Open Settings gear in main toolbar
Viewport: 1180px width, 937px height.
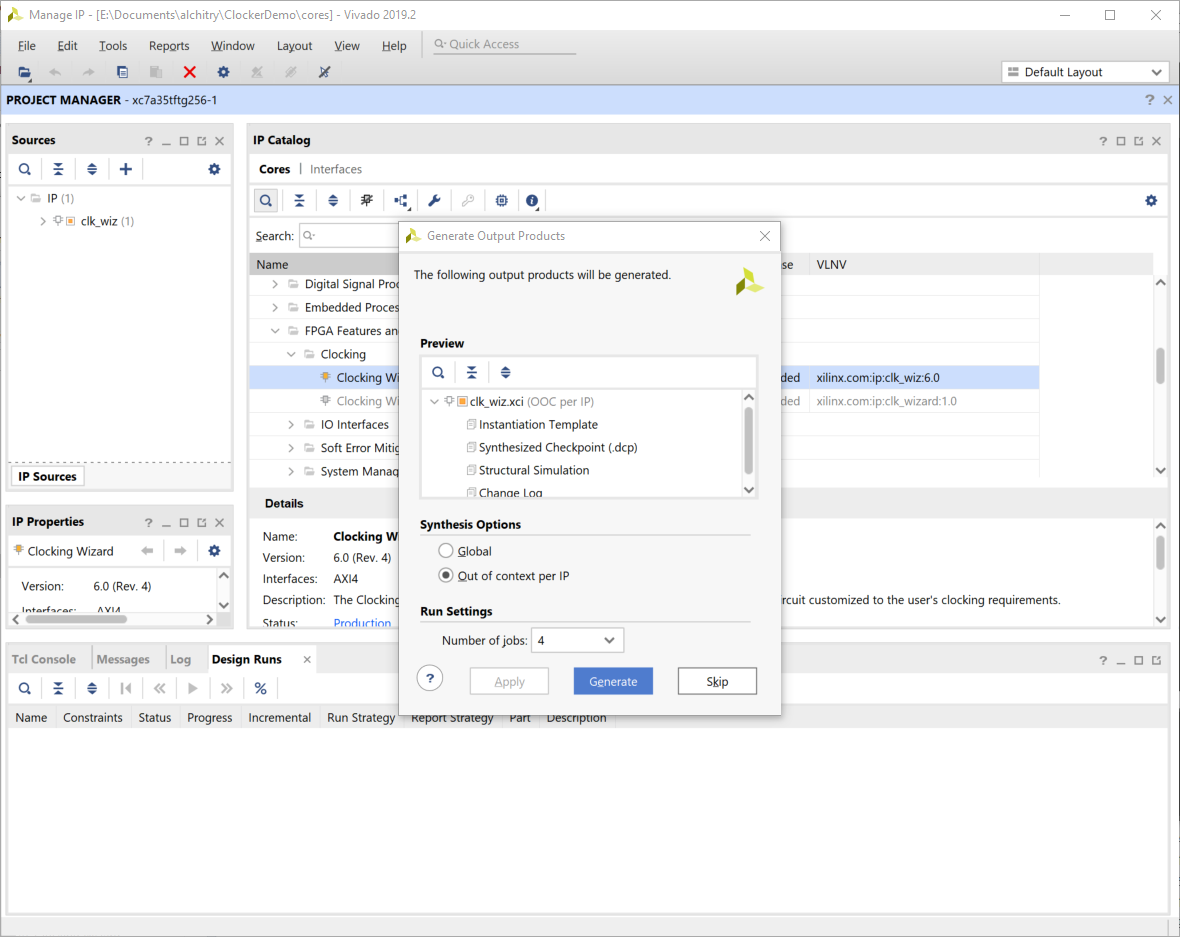pyautogui.click(x=224, y=72)
